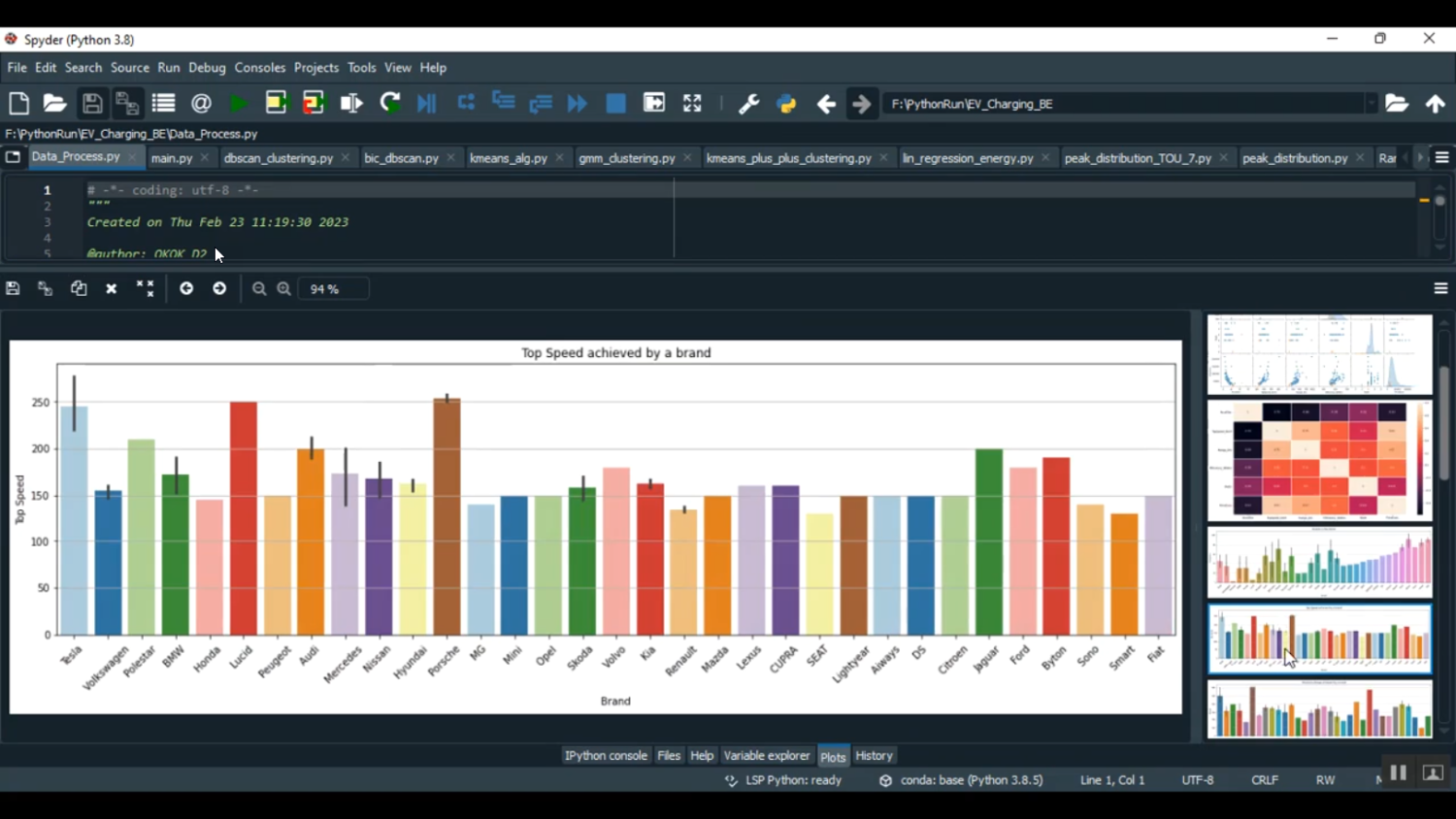1456x819 pixels.
Task: Pause console output with the pause button
Action: click(1397, 772)
